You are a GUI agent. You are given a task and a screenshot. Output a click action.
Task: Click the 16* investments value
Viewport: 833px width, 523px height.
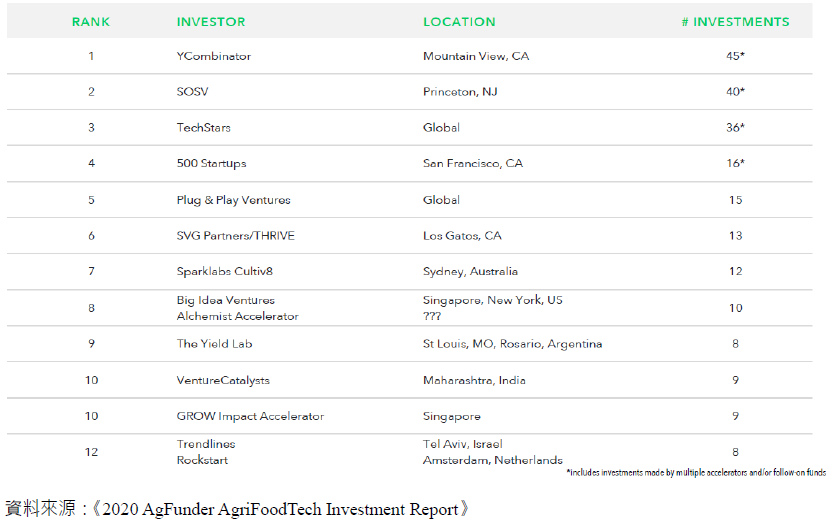(x=736, y=163)
